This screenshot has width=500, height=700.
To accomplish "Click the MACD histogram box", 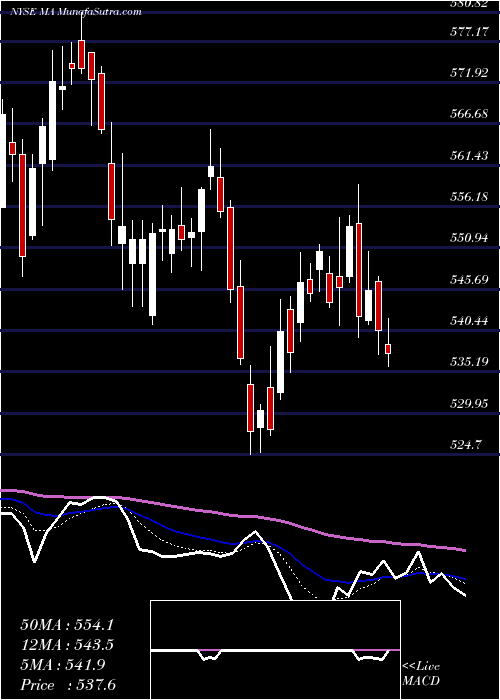I will point(275,650).
